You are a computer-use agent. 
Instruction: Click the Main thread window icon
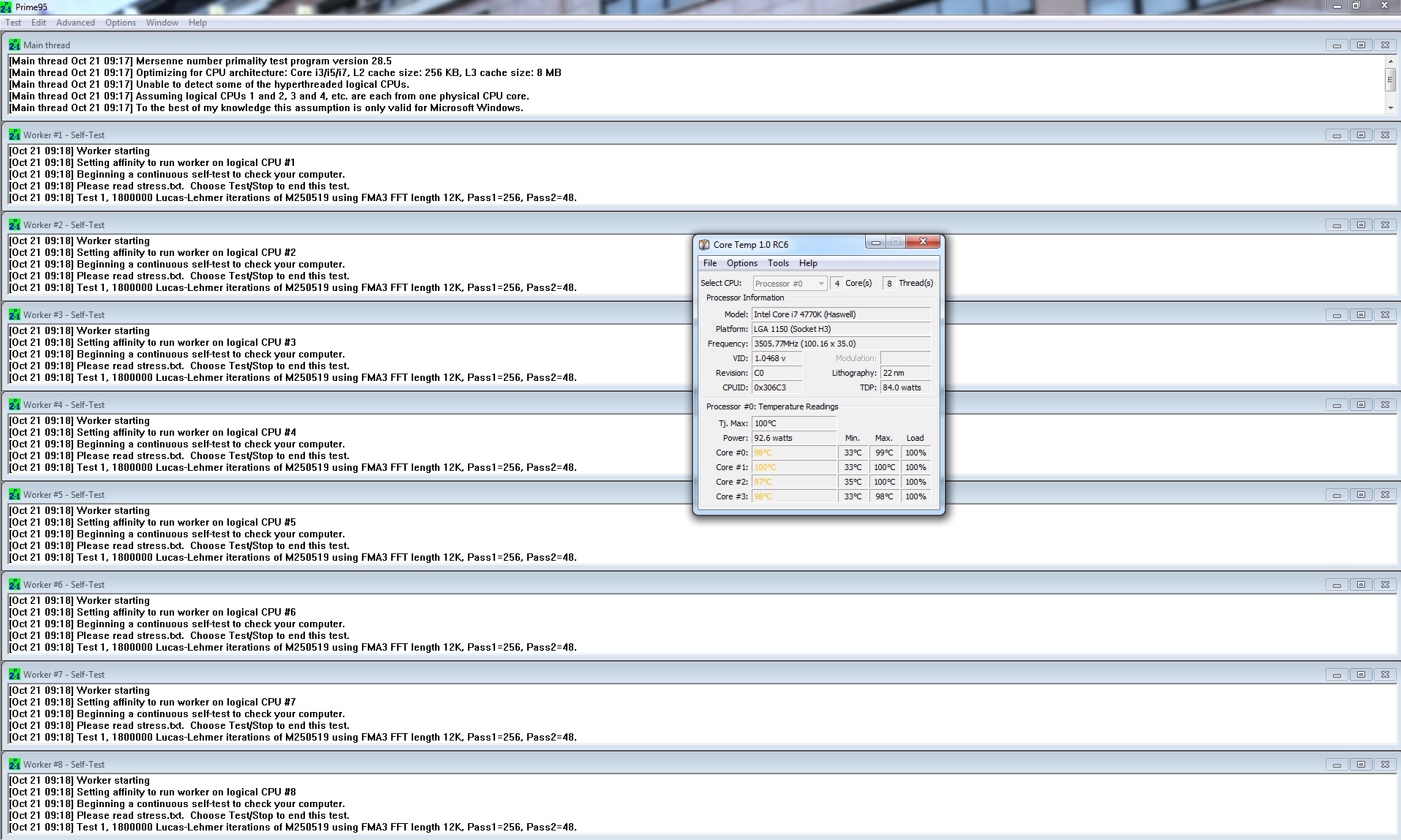pos(14,45)
